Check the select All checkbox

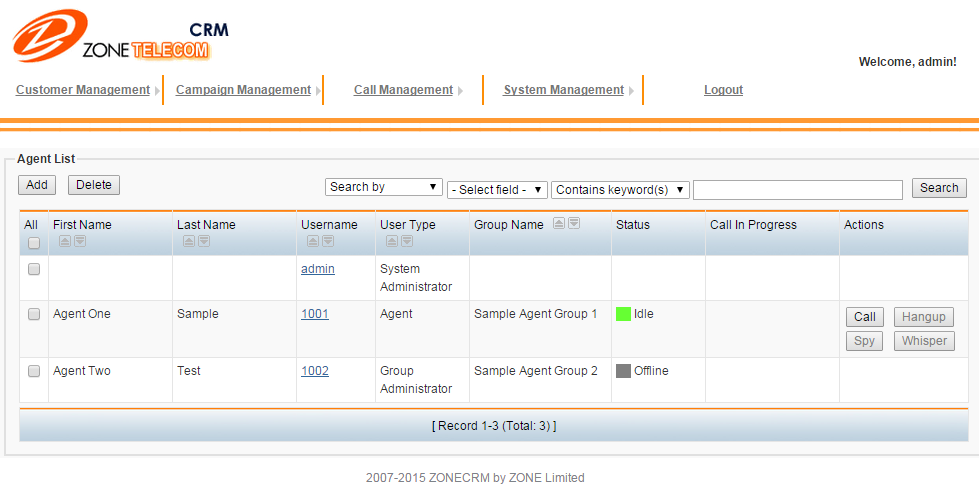pyautogui.click(x=34, y=243)
